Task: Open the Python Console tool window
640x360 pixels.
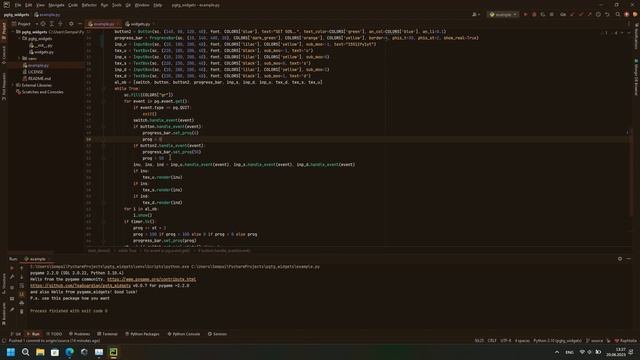Action: click(184, 334)
